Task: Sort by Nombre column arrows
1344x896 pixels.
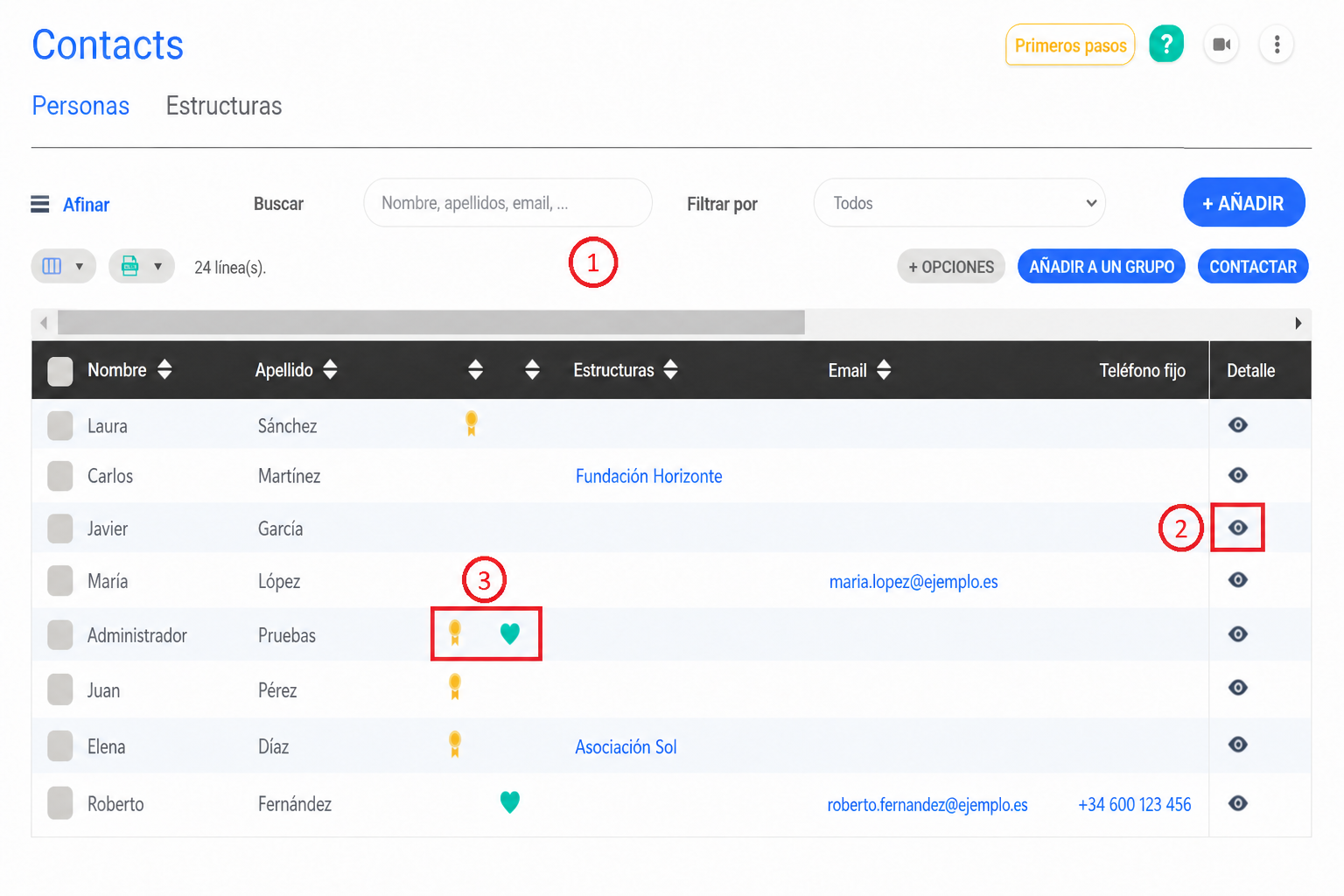Action: coord(164,369)
